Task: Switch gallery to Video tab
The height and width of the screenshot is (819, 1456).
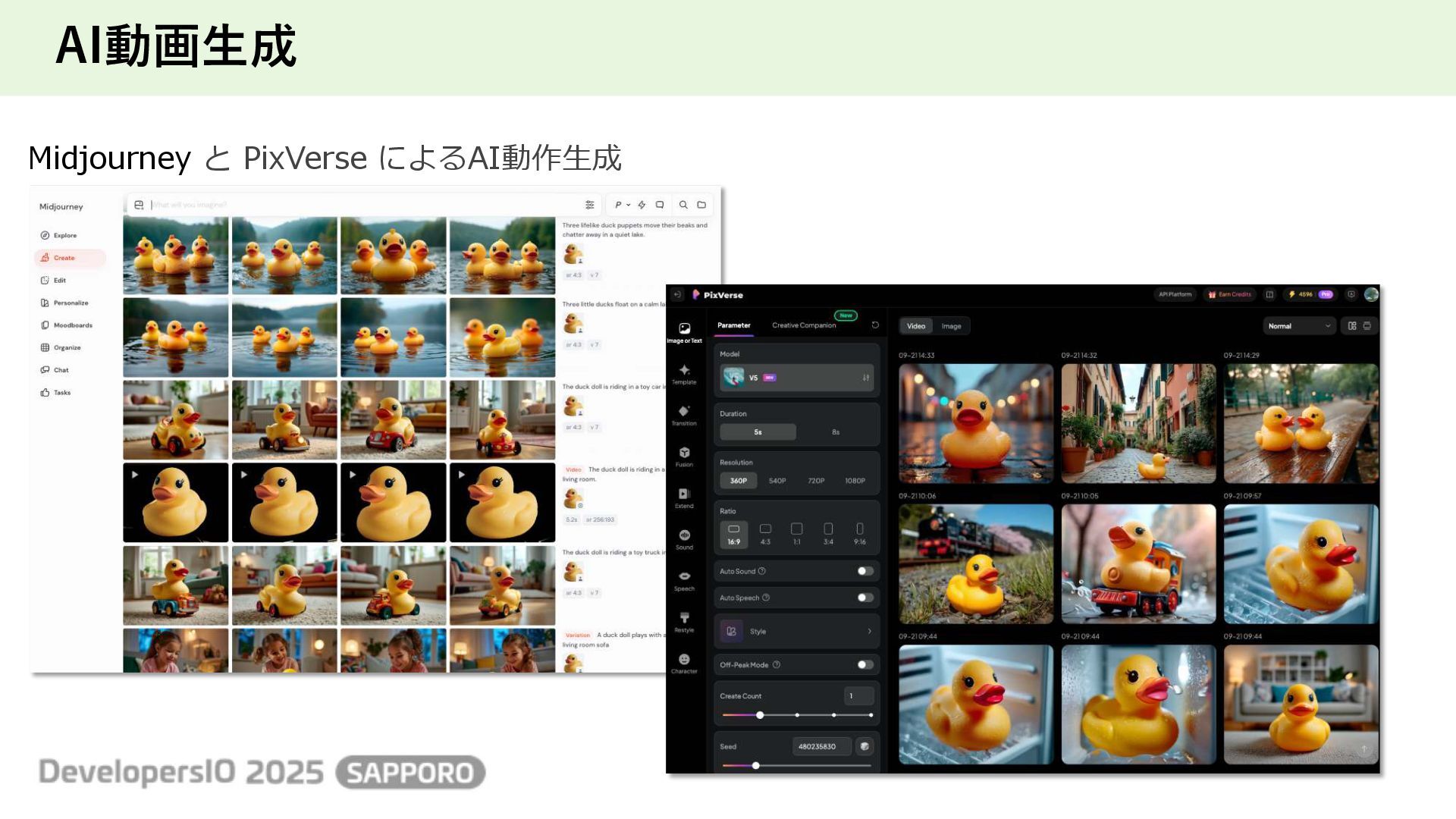Action: tap(916, 326)
